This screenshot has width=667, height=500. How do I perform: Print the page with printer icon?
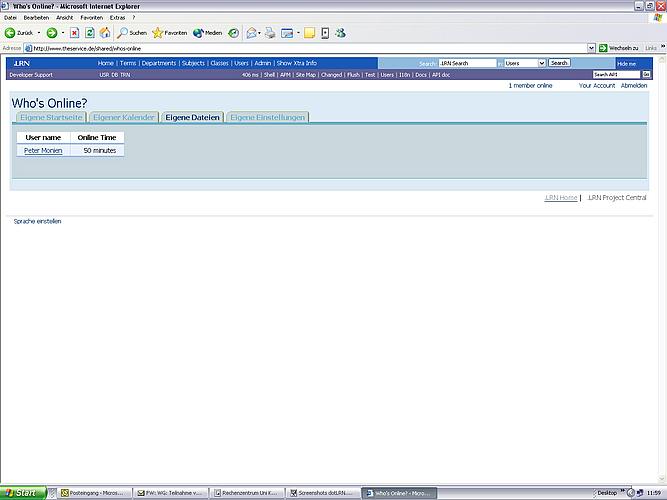pos(270,33)
